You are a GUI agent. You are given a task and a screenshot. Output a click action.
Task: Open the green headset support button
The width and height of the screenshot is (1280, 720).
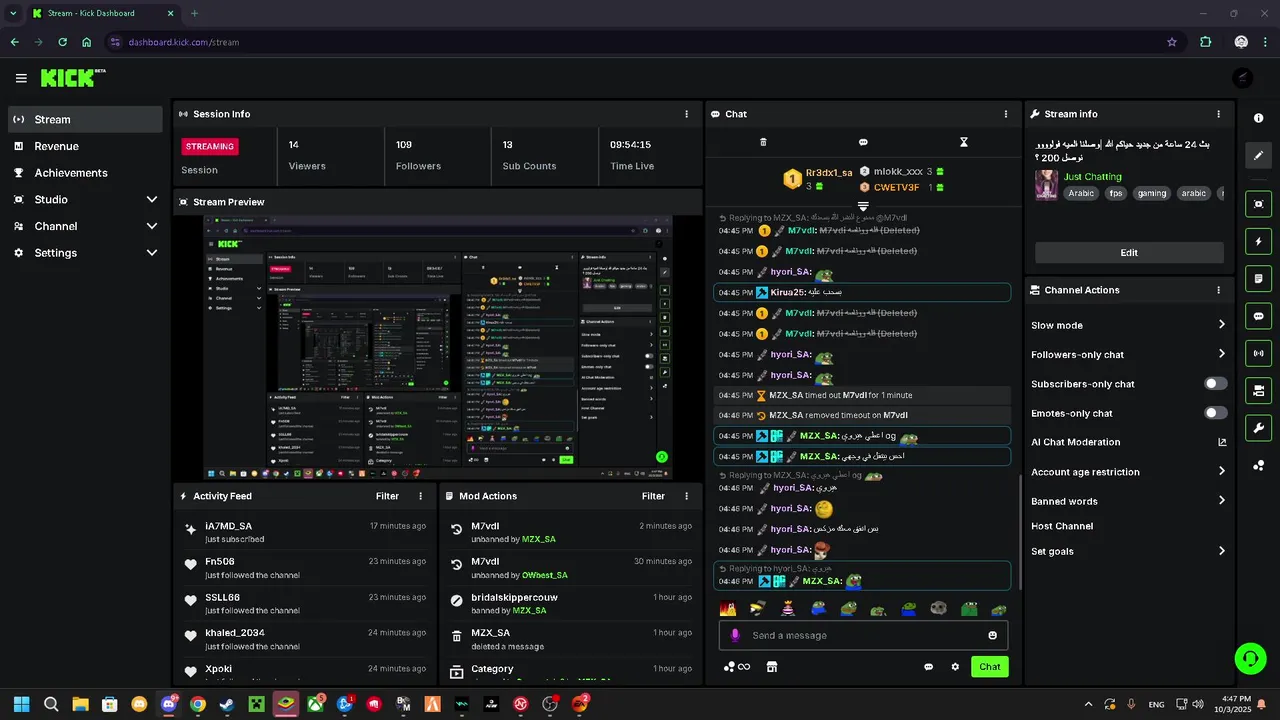coord(1250,658)
